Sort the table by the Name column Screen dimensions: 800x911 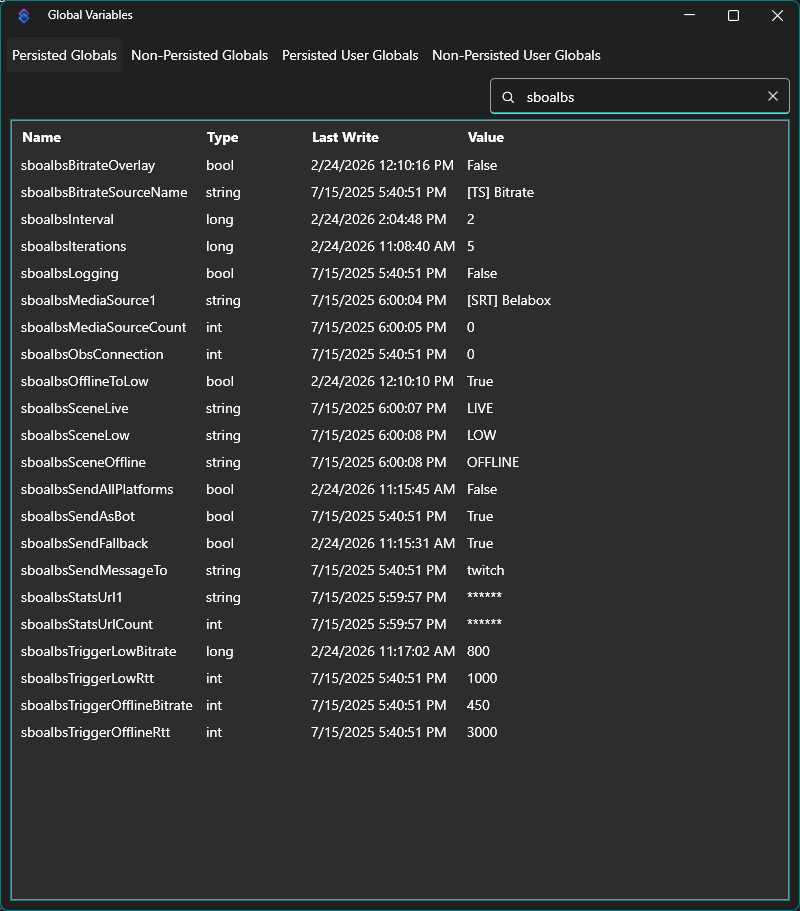pyautogui.click(x=43, y=137)
